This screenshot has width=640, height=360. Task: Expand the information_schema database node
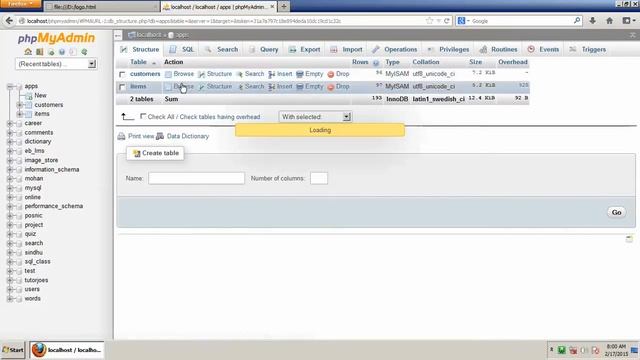click(x=10, y=169)
